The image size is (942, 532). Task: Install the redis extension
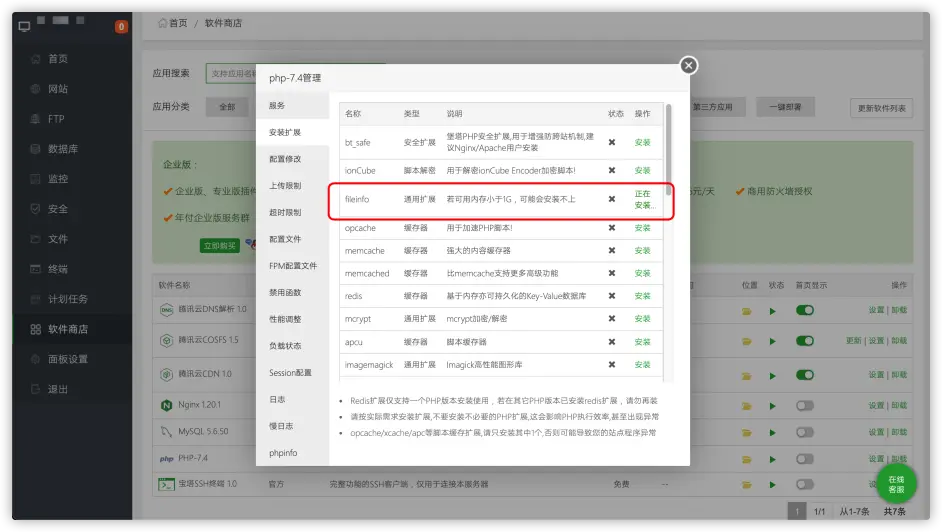click(642, 296)
